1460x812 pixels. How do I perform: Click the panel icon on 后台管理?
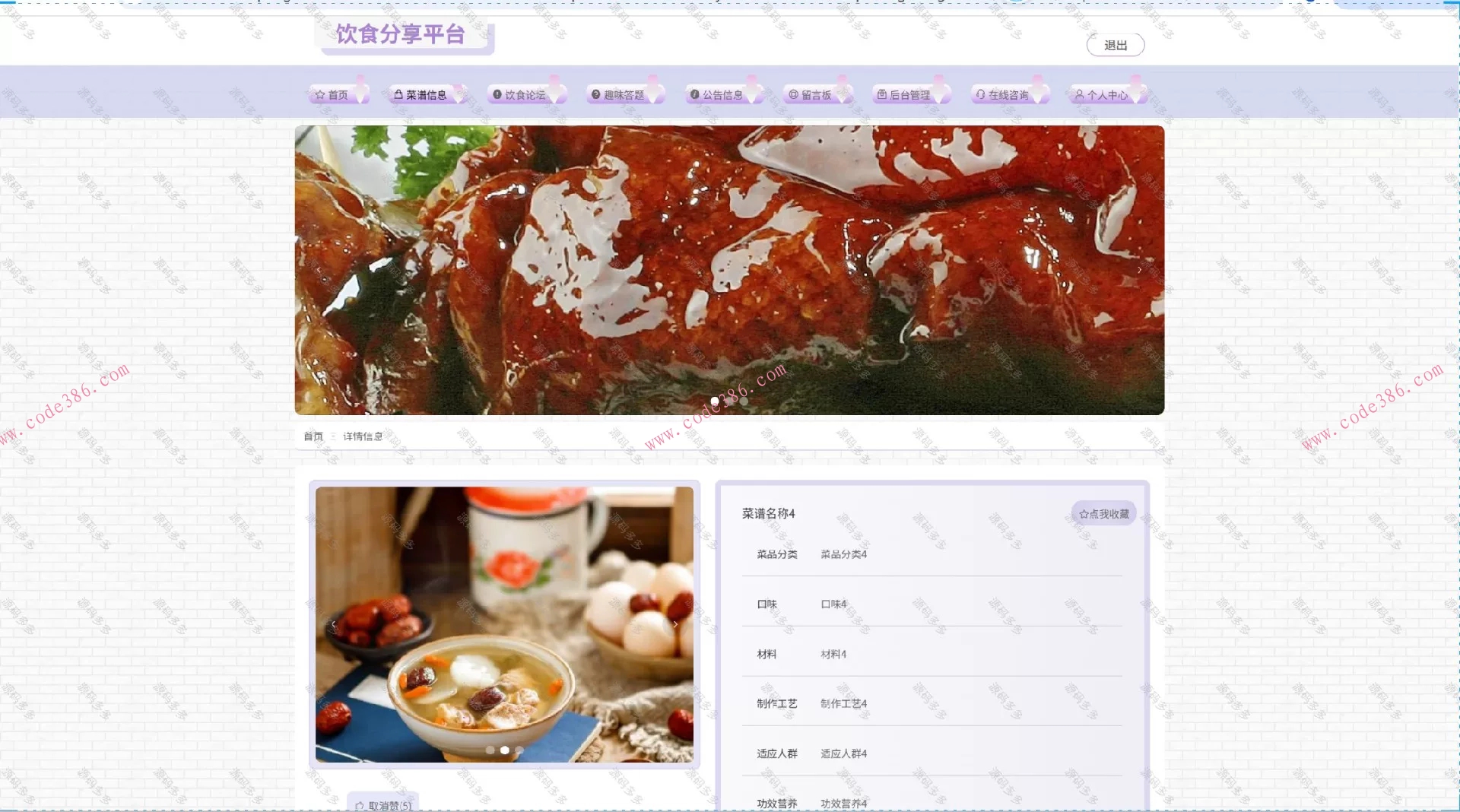[882, 94]
